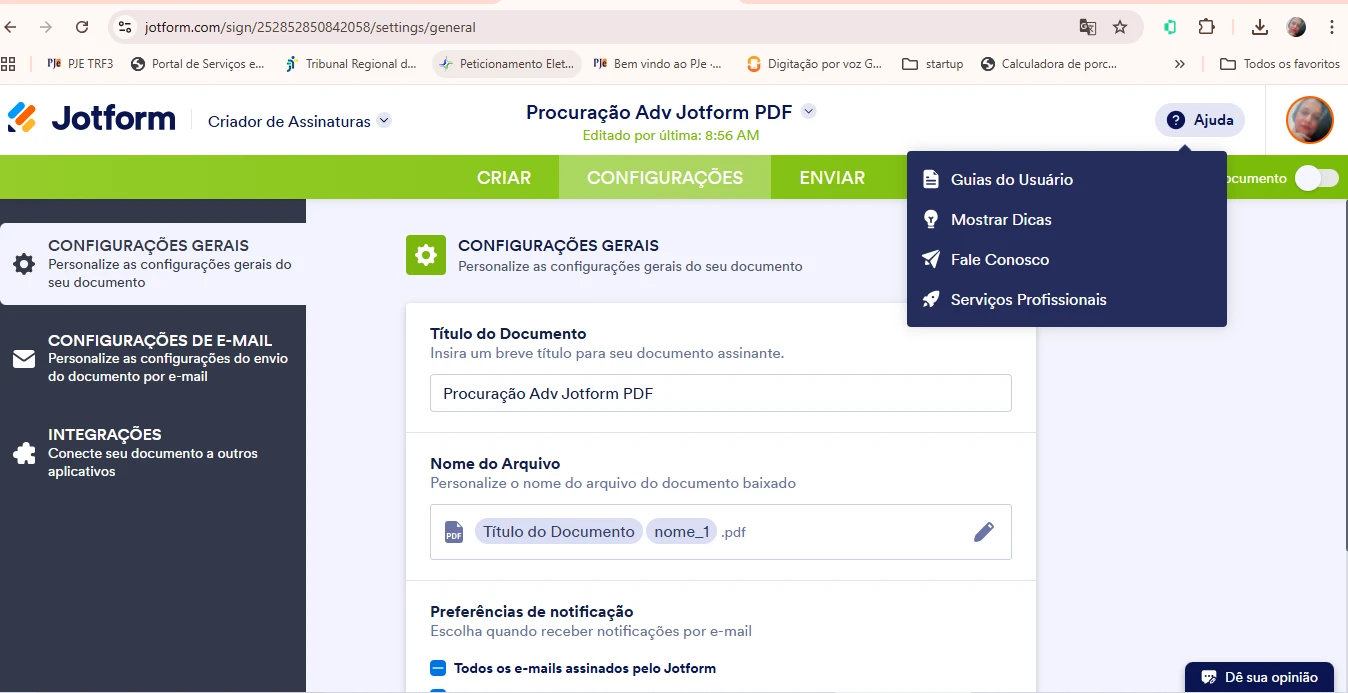Viewport: 1348px width, 693px height.
Task: Select Guias do Usuário from the help menu
Action: point(1013,179)
